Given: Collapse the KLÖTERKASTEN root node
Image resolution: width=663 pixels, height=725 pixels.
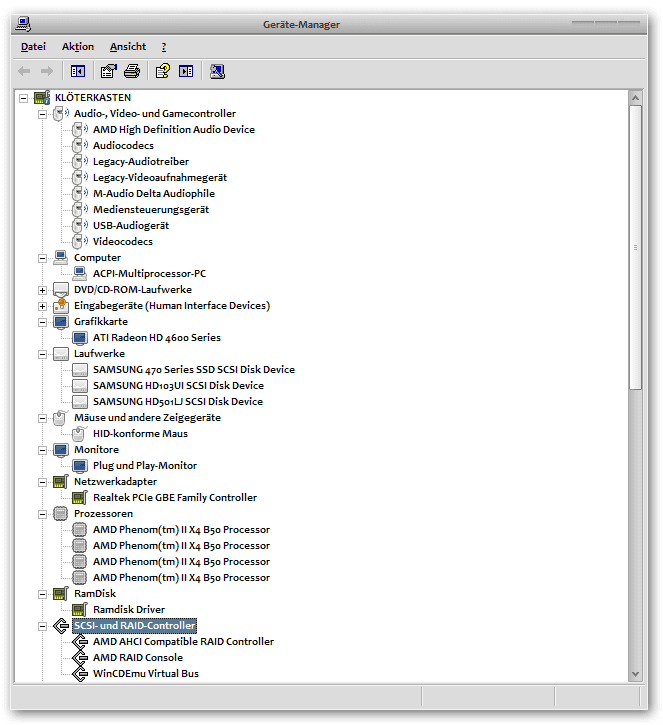Looking at the screenshot, I should [23, 98].
